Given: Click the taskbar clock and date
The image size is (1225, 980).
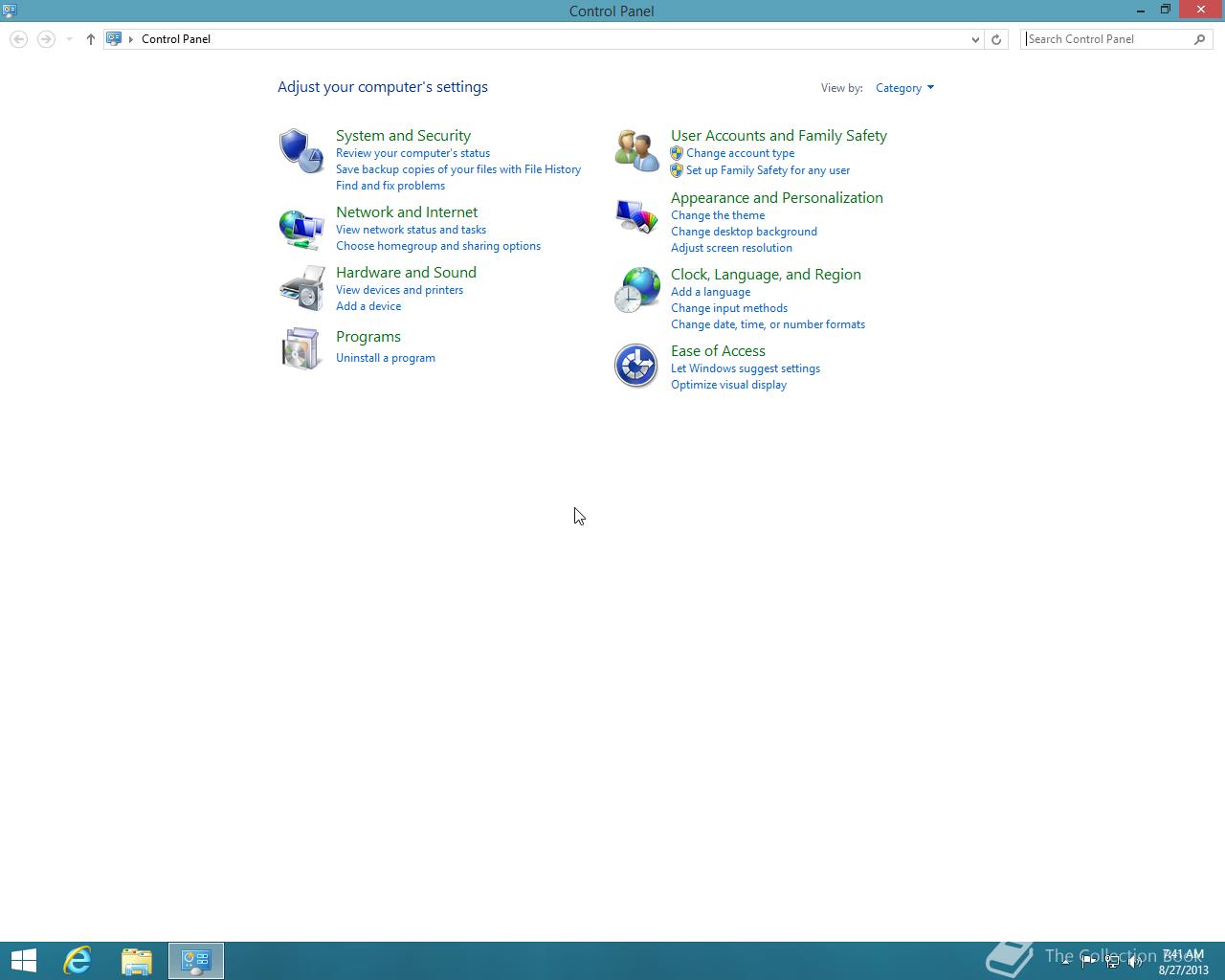Looking at the screenshot, I should pos(1184,962).
